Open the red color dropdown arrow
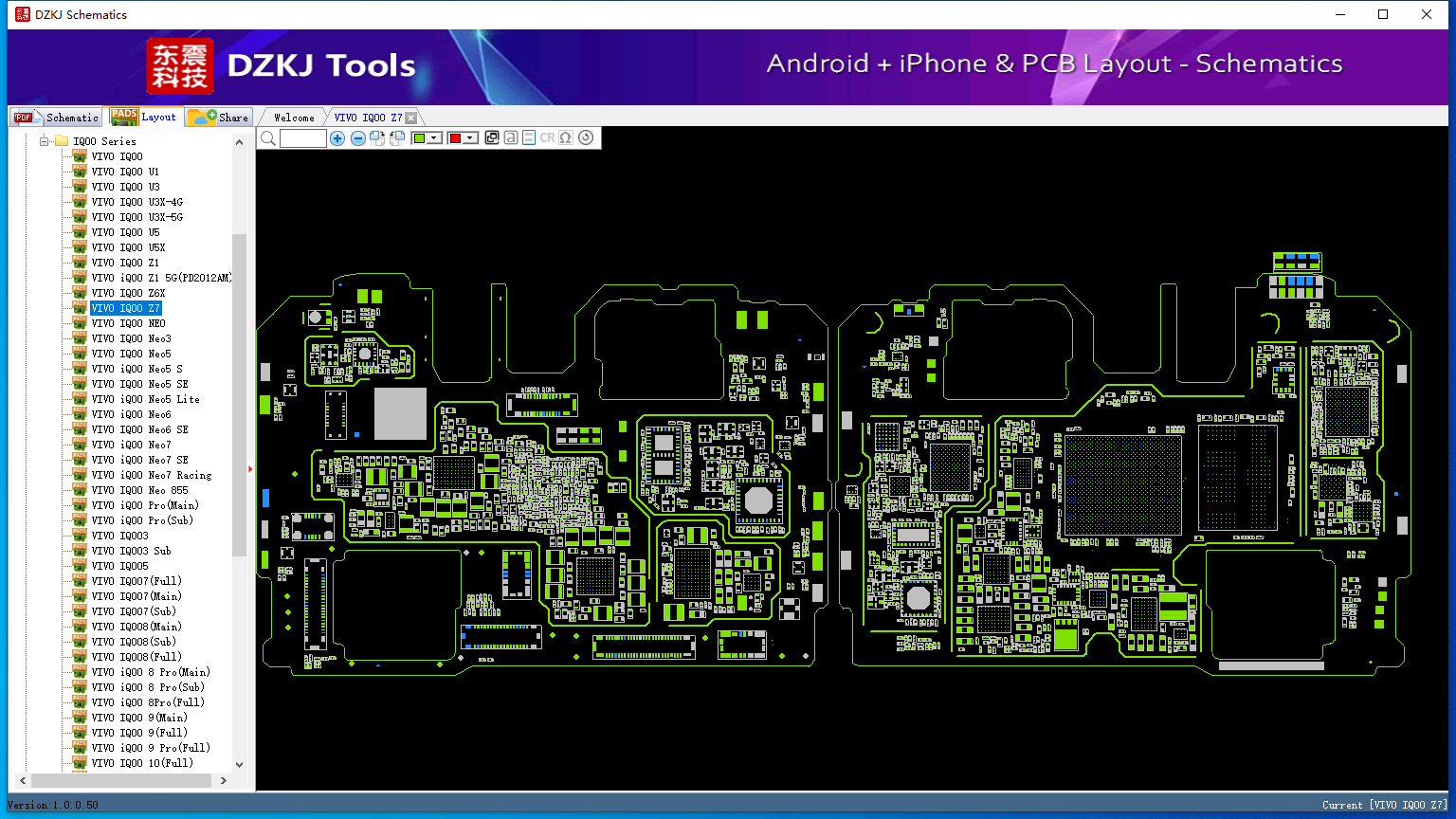This screenshot has width=1456, height=819. coord(470,138)
